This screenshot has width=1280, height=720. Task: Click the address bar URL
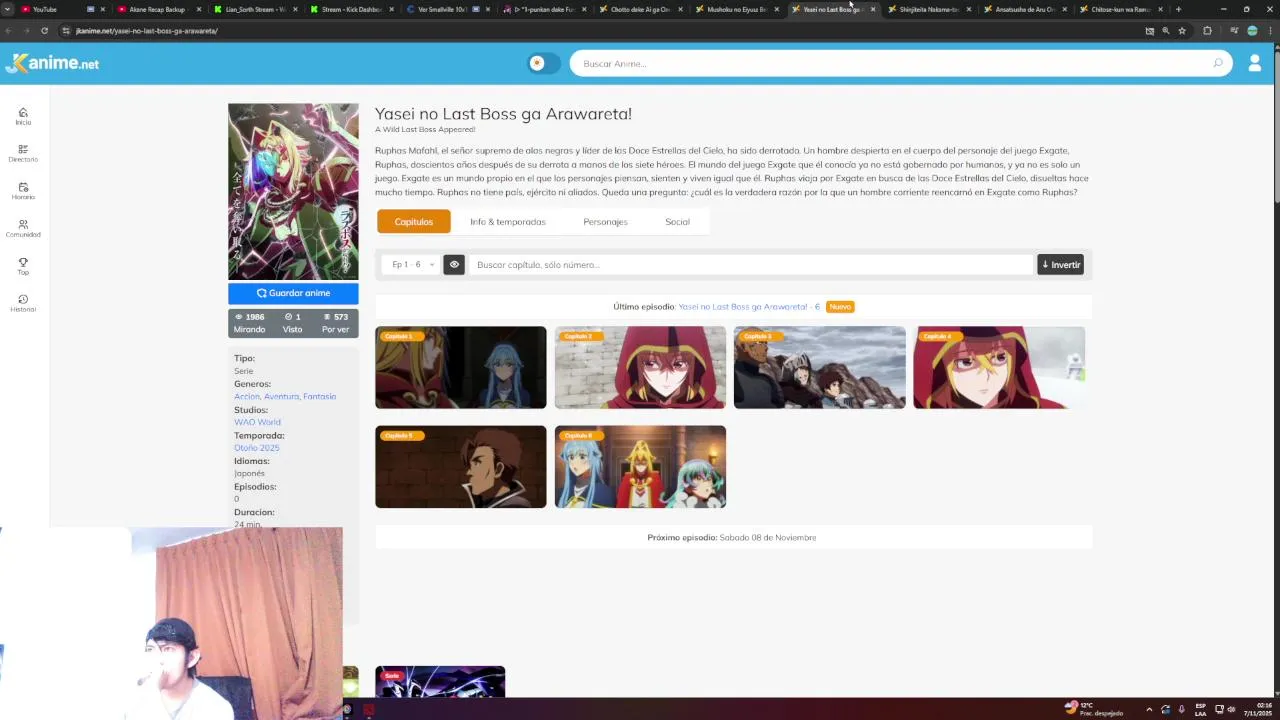coord(147,31)
